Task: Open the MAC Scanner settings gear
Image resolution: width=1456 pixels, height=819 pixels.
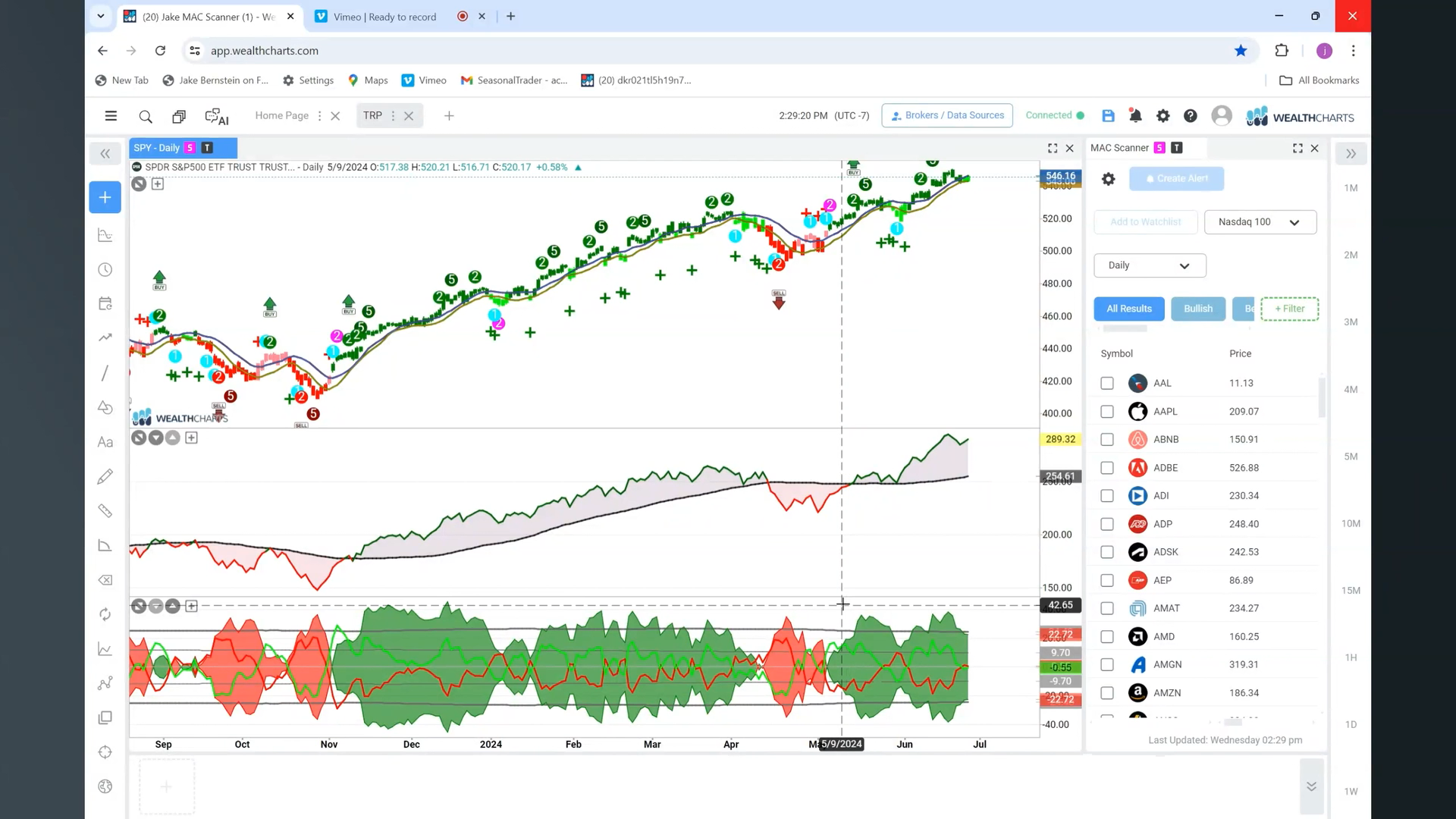Action: pos(1108,179)
